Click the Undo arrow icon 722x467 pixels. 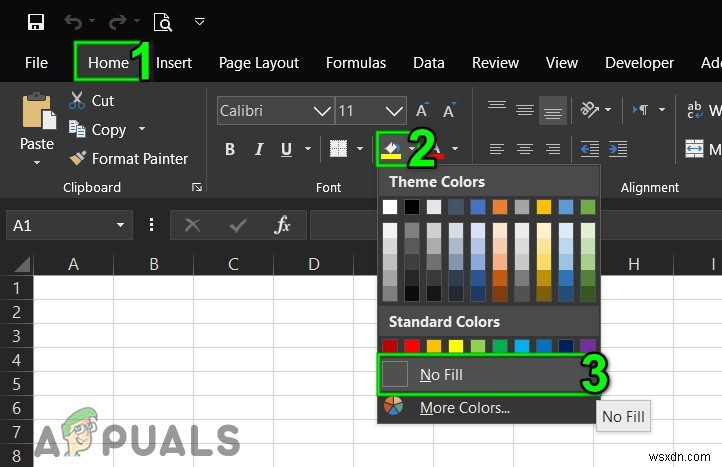73,22
